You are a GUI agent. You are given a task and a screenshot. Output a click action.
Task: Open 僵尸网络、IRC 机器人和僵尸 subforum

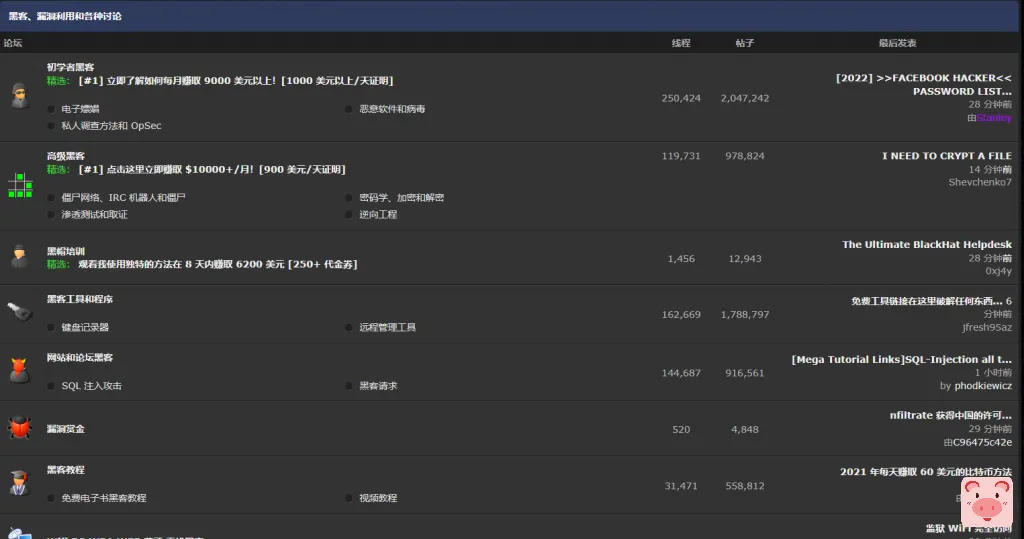coord(123,197)
